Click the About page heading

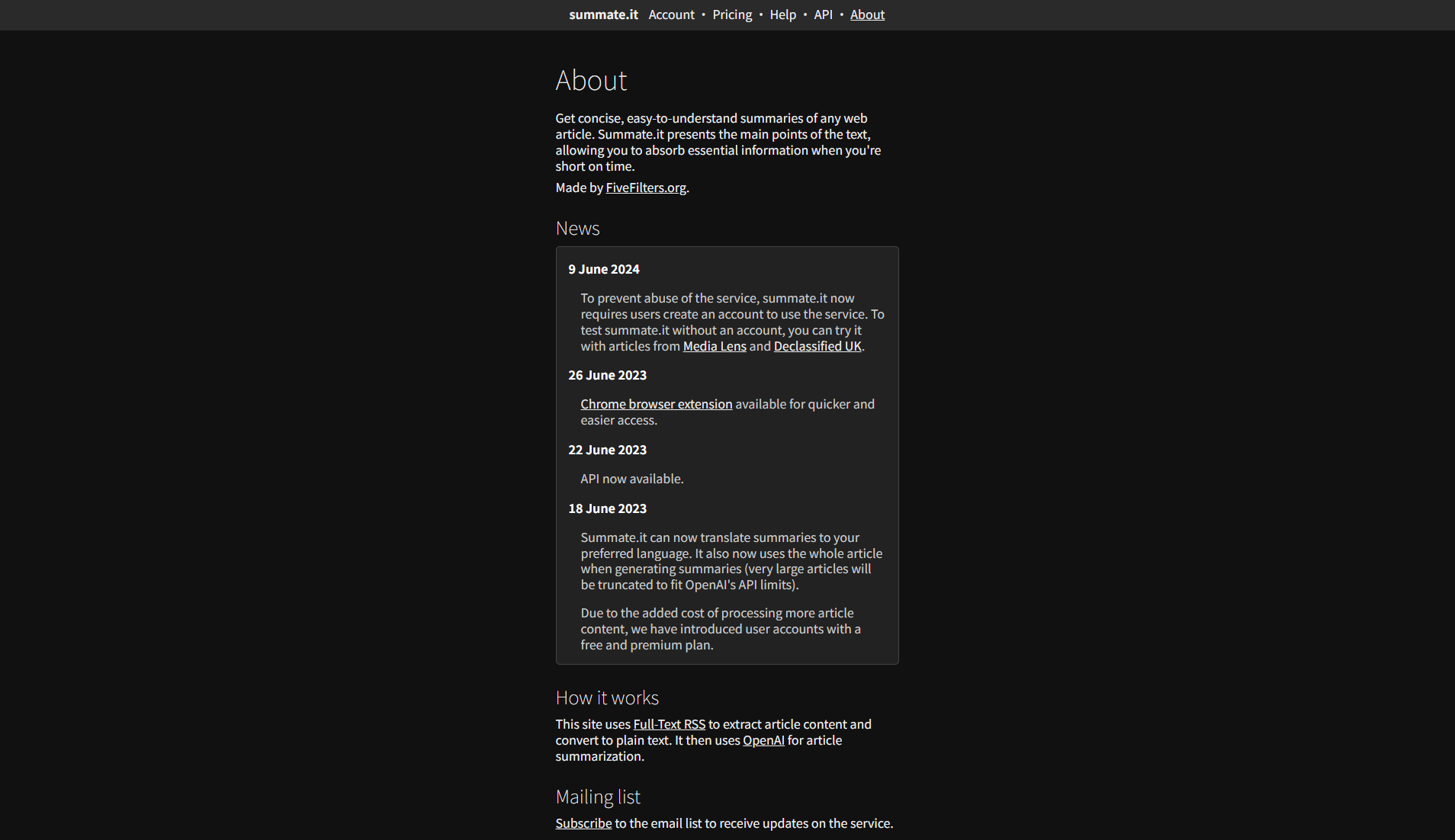pyautogui.click(x=591, y=81)
